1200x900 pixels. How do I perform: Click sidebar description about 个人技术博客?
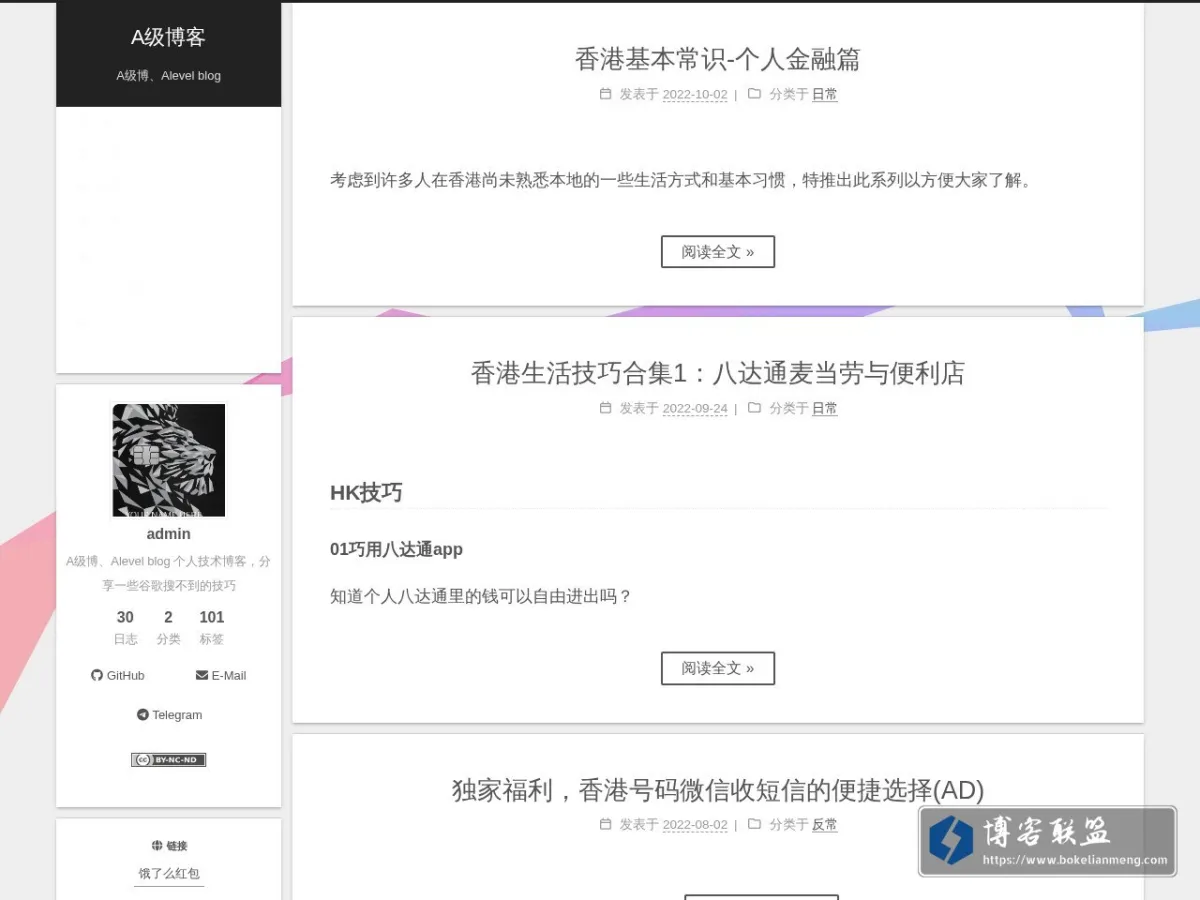[168, 573]
